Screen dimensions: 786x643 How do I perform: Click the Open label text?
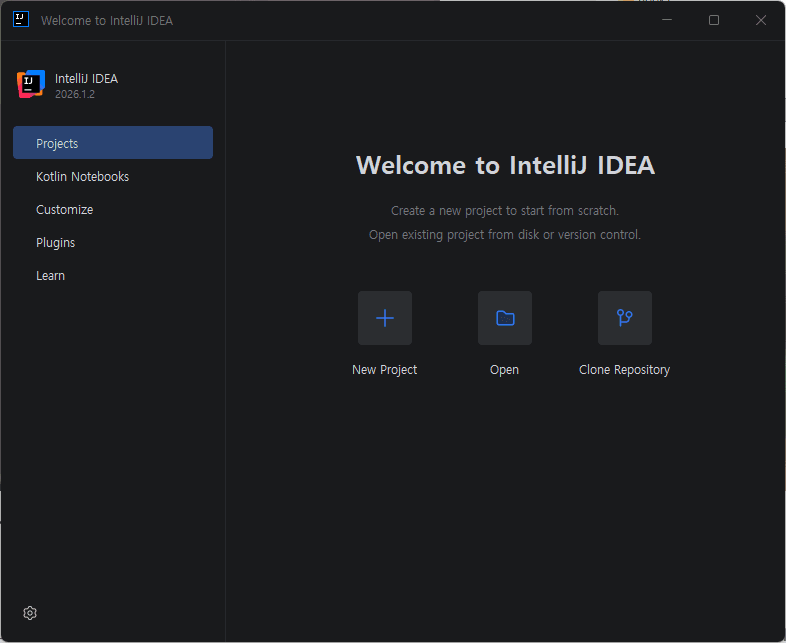(504, 370)
